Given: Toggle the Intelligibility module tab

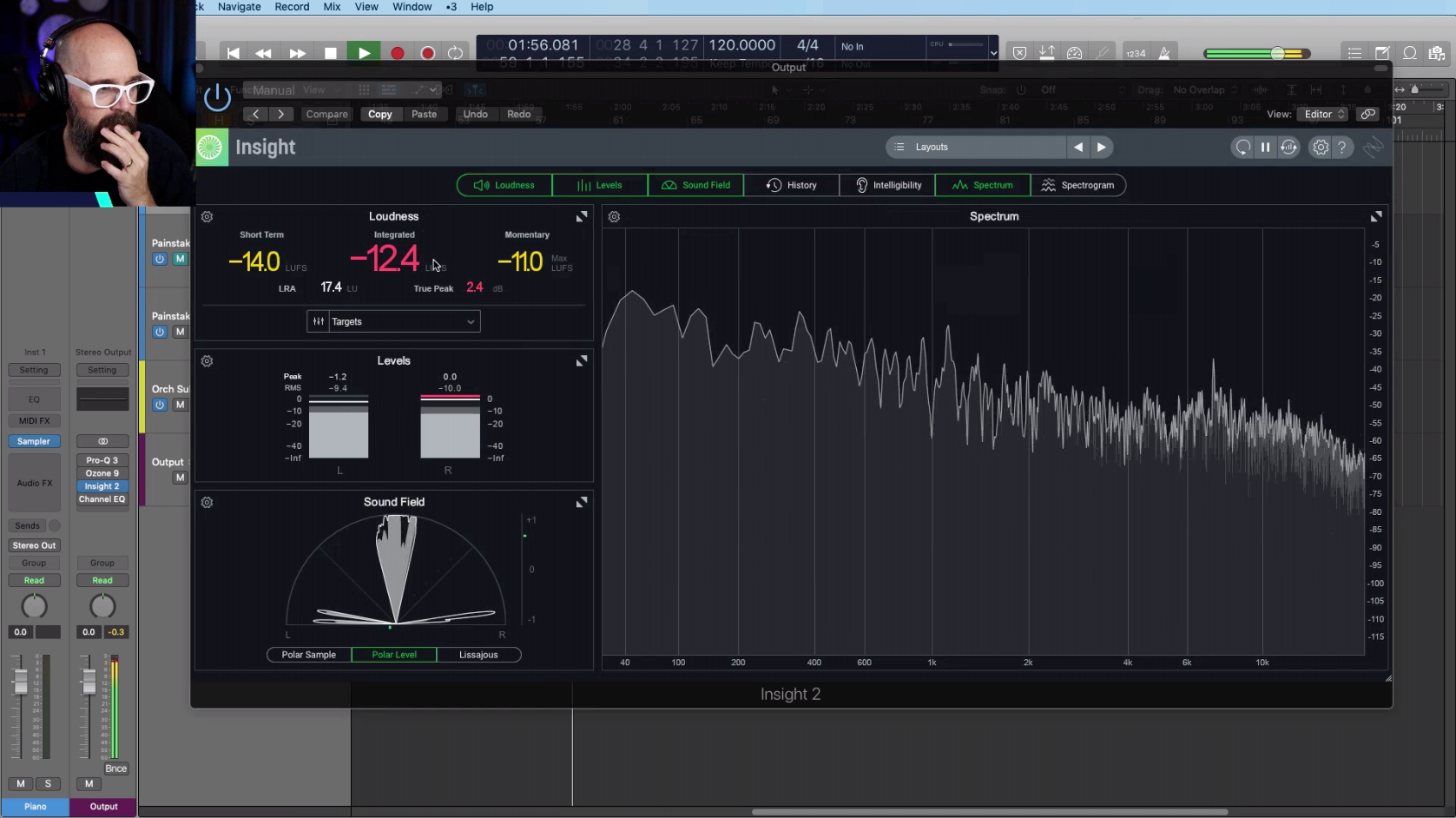Looking at the screenshot, I should pos(887,185).
